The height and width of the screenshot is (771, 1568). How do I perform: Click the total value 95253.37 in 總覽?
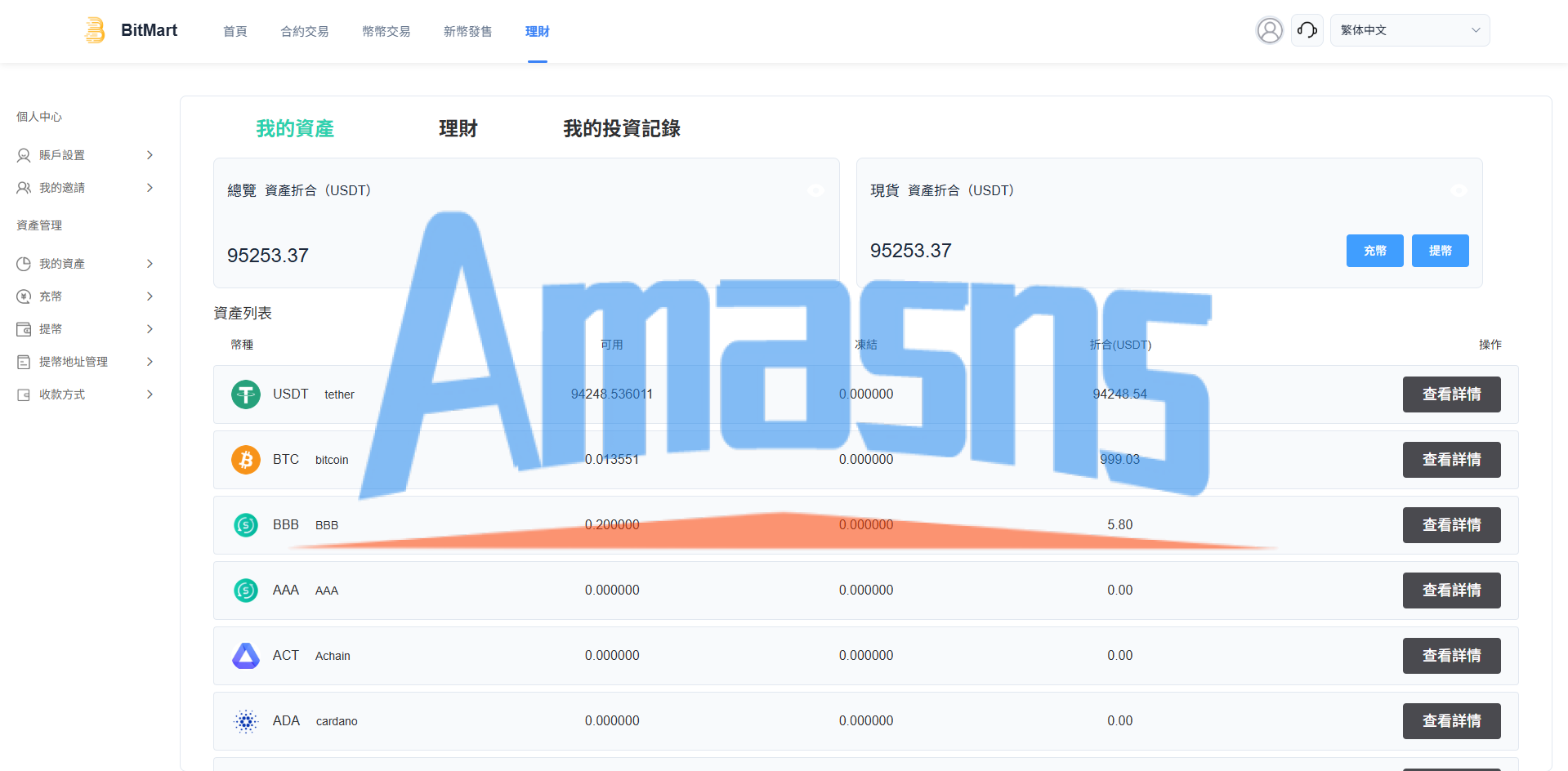[268, 256]
